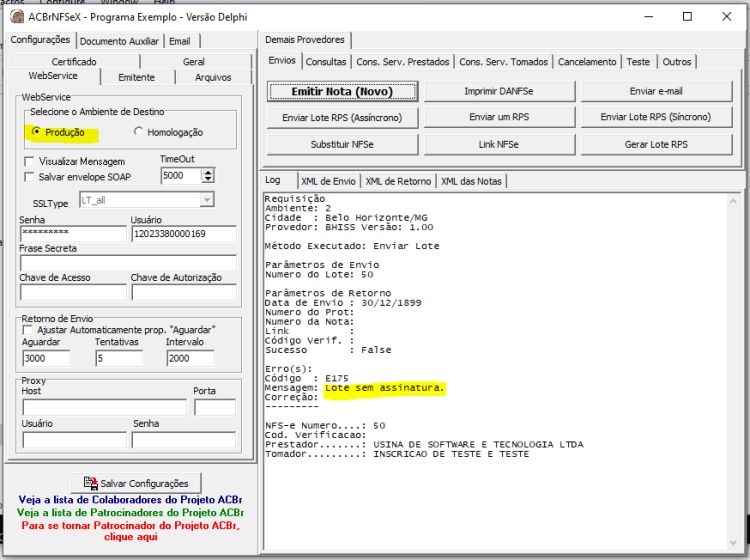Select the Homologação environment option
This screenshot has width=750, height=560.
point(138,131)
